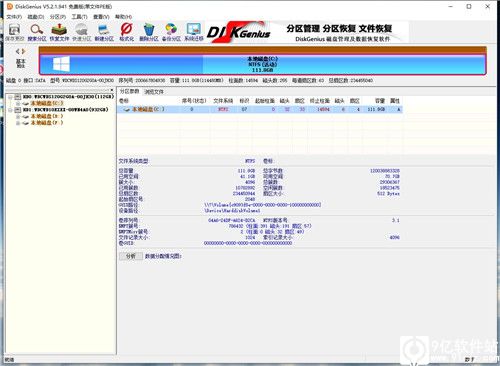Click the 保存更改 (save changes) toolbar icon
This screenshot has width=500, height=366.
tap(14, 32)
